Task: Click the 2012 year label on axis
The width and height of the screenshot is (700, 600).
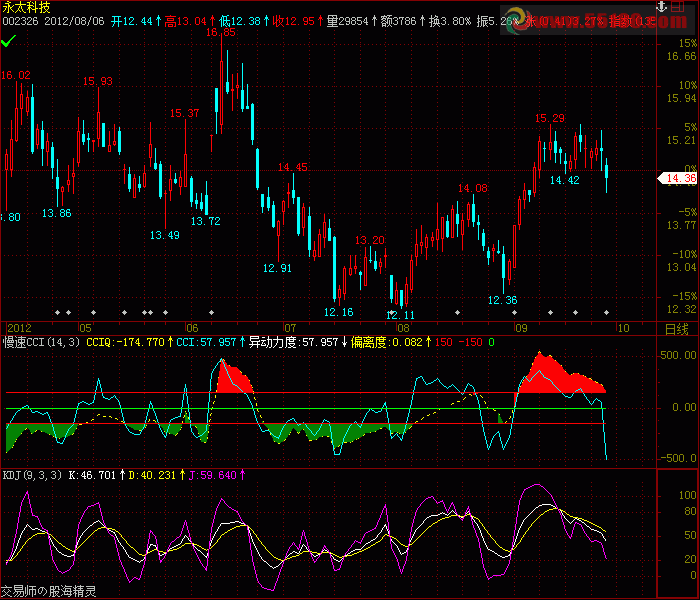Action: click(x=20, y=328)
